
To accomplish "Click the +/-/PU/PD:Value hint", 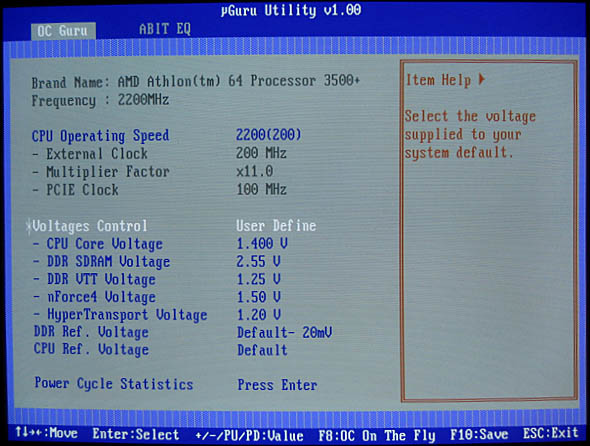I will tap(249, 435).
